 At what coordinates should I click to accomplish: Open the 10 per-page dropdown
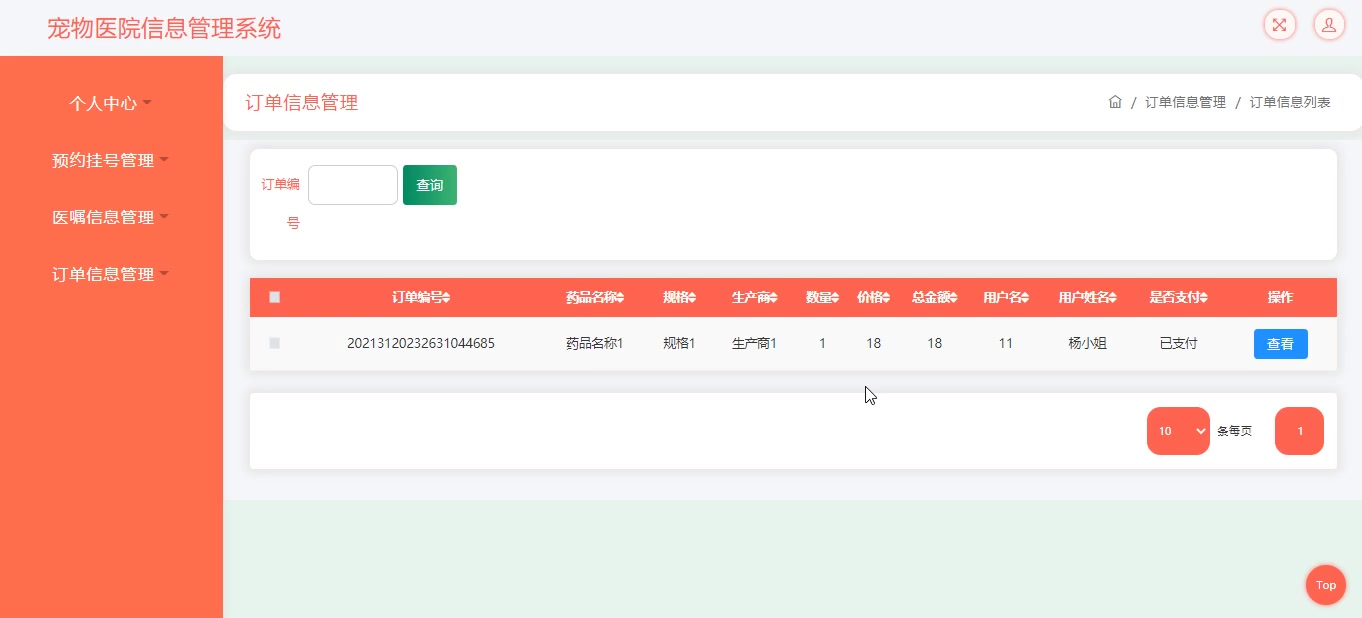click(1178, 431)
